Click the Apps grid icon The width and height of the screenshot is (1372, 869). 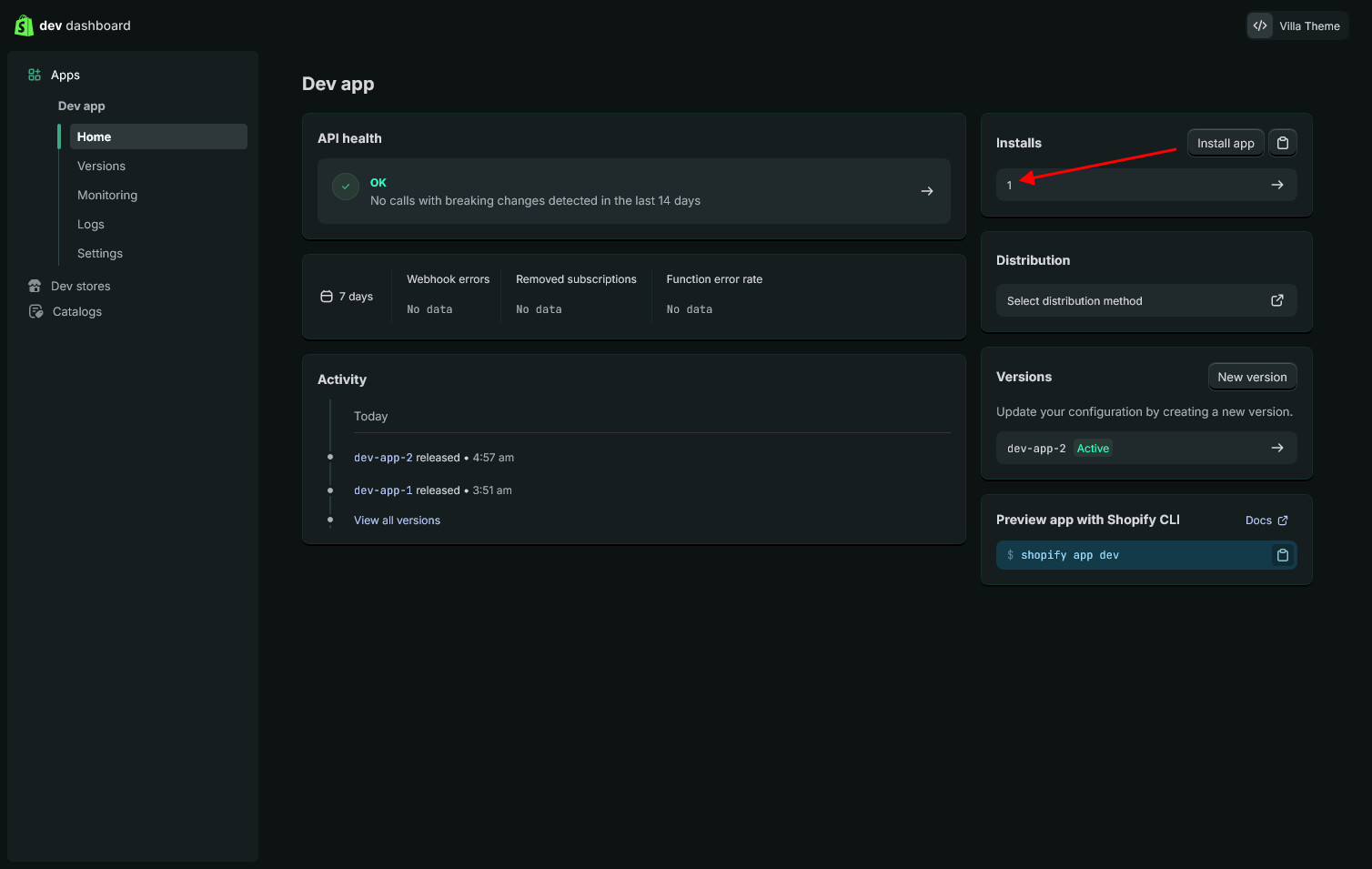[x=35, y=75]
